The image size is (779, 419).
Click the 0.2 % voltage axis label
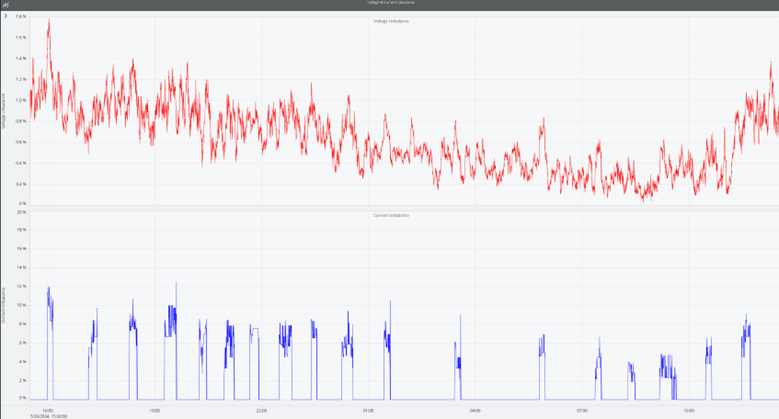21,183
